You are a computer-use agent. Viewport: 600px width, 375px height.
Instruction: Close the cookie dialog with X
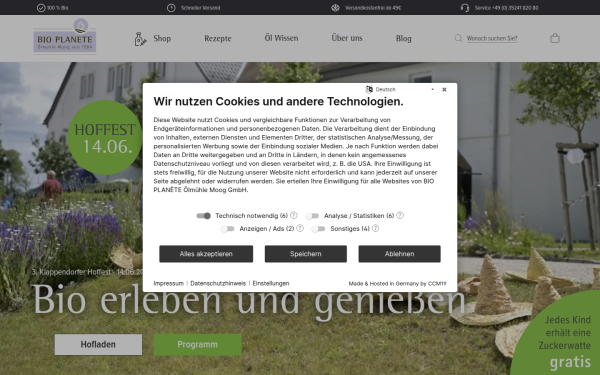444,90
